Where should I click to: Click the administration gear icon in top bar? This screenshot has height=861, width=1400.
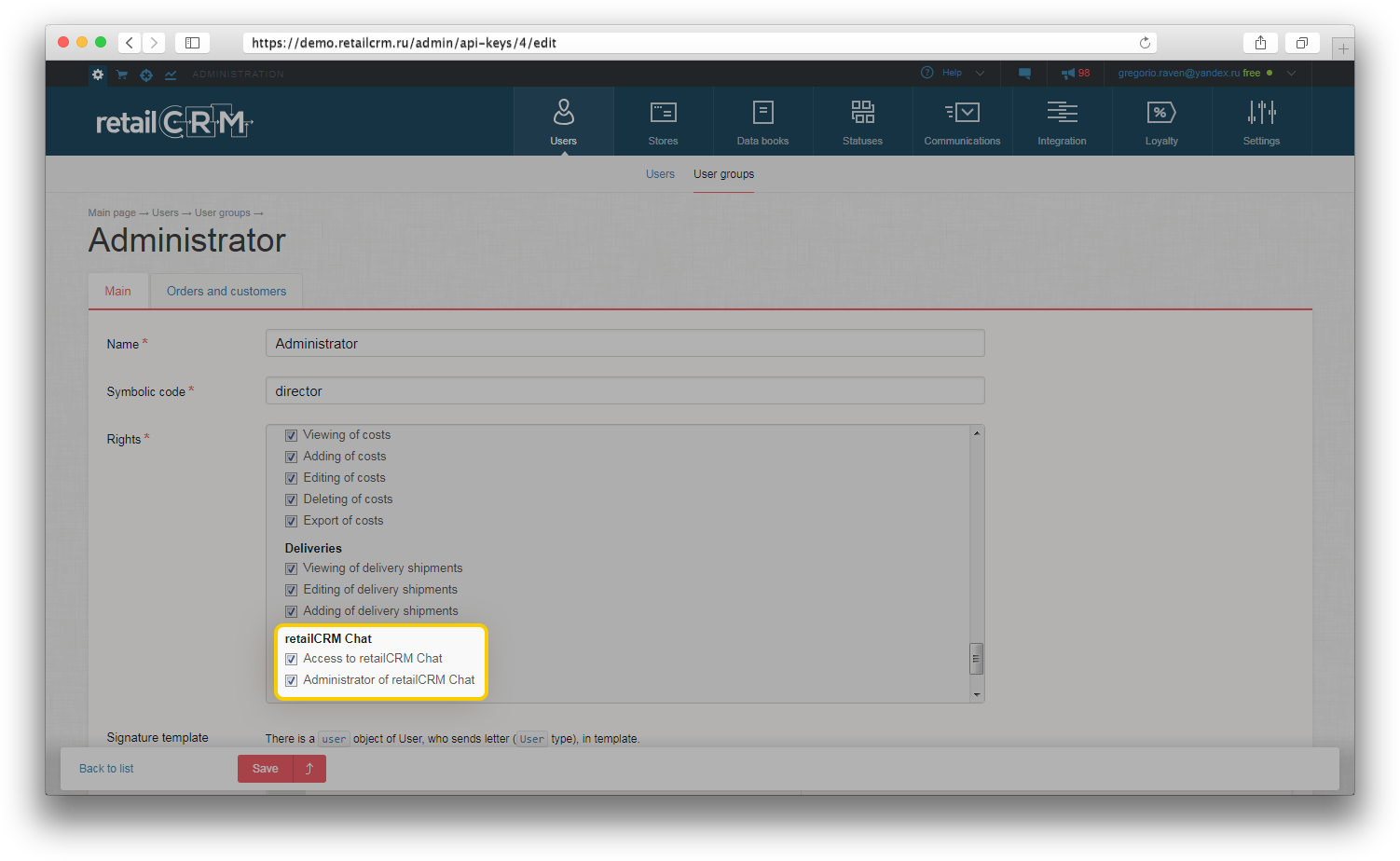[x=98, y=74]
